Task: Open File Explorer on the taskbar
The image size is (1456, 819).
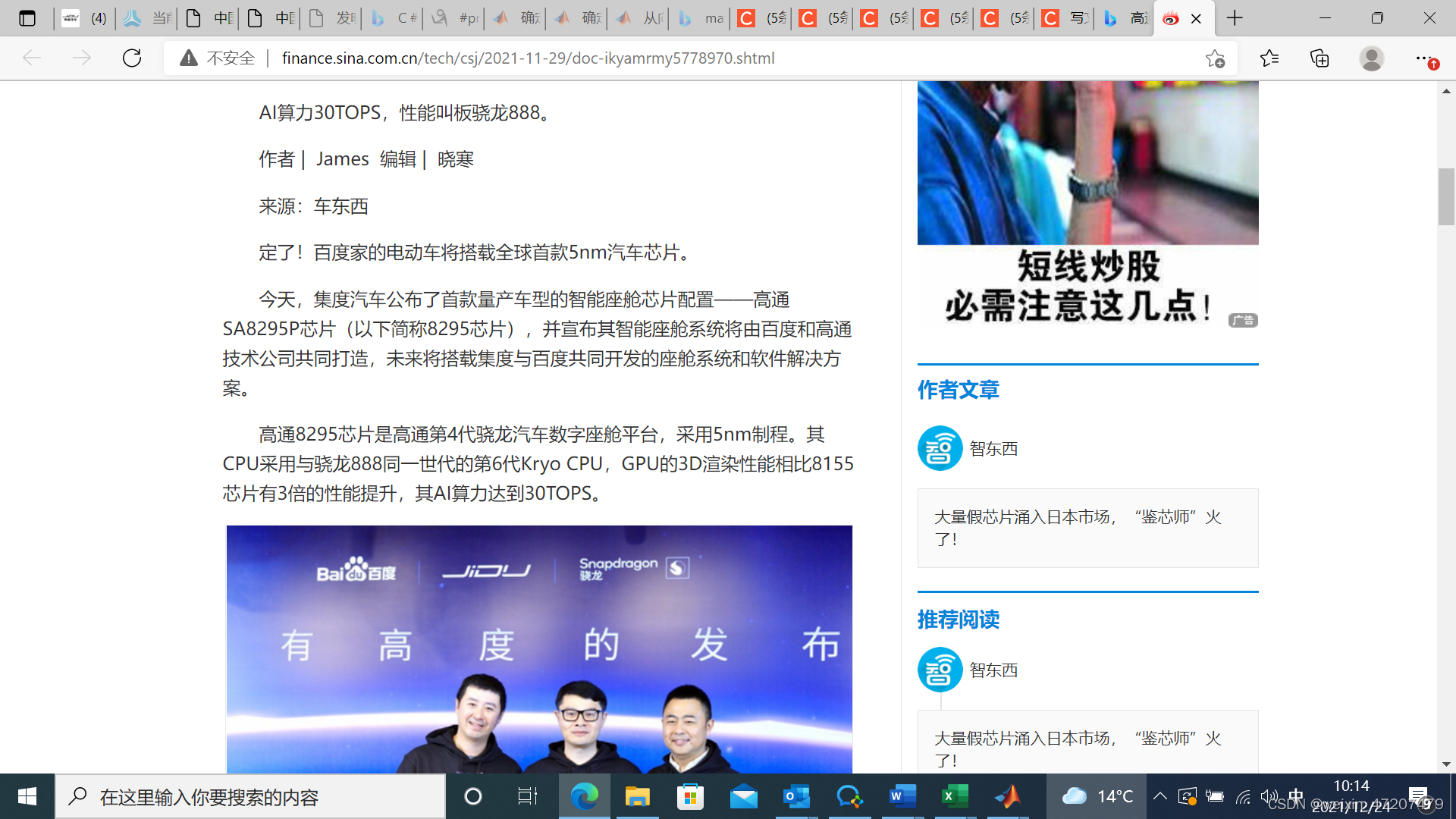Action: (x=638, y=796)
